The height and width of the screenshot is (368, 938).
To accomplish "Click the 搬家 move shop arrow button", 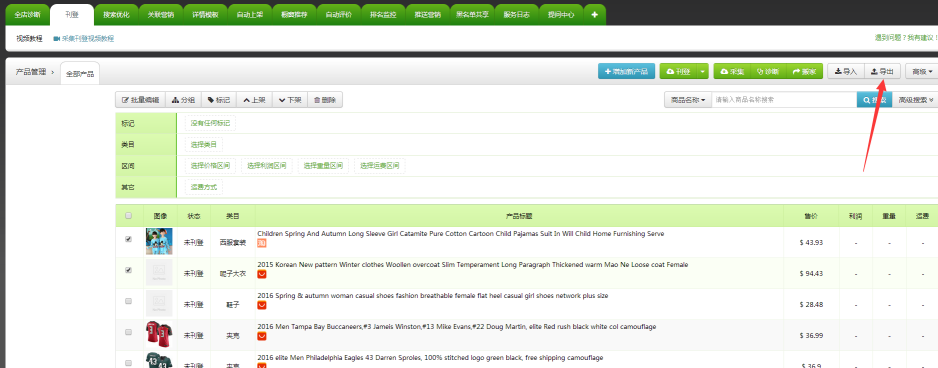I will click(805, 71).
